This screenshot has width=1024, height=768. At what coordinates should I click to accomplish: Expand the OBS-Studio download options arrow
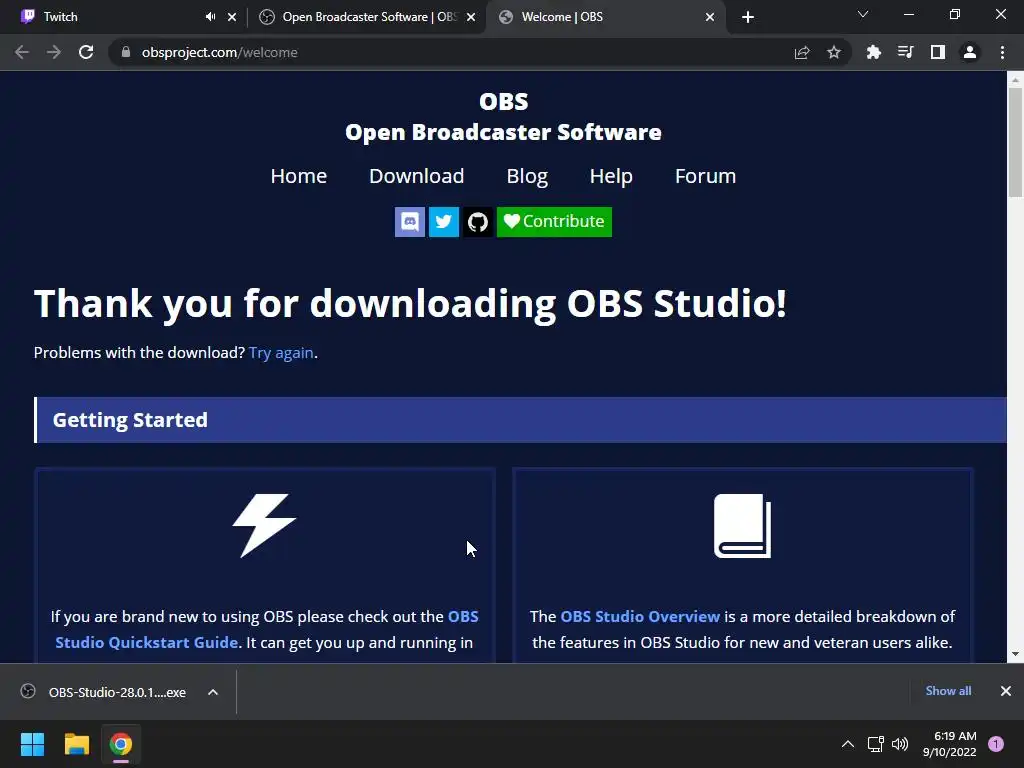click(x=213, y=692)
